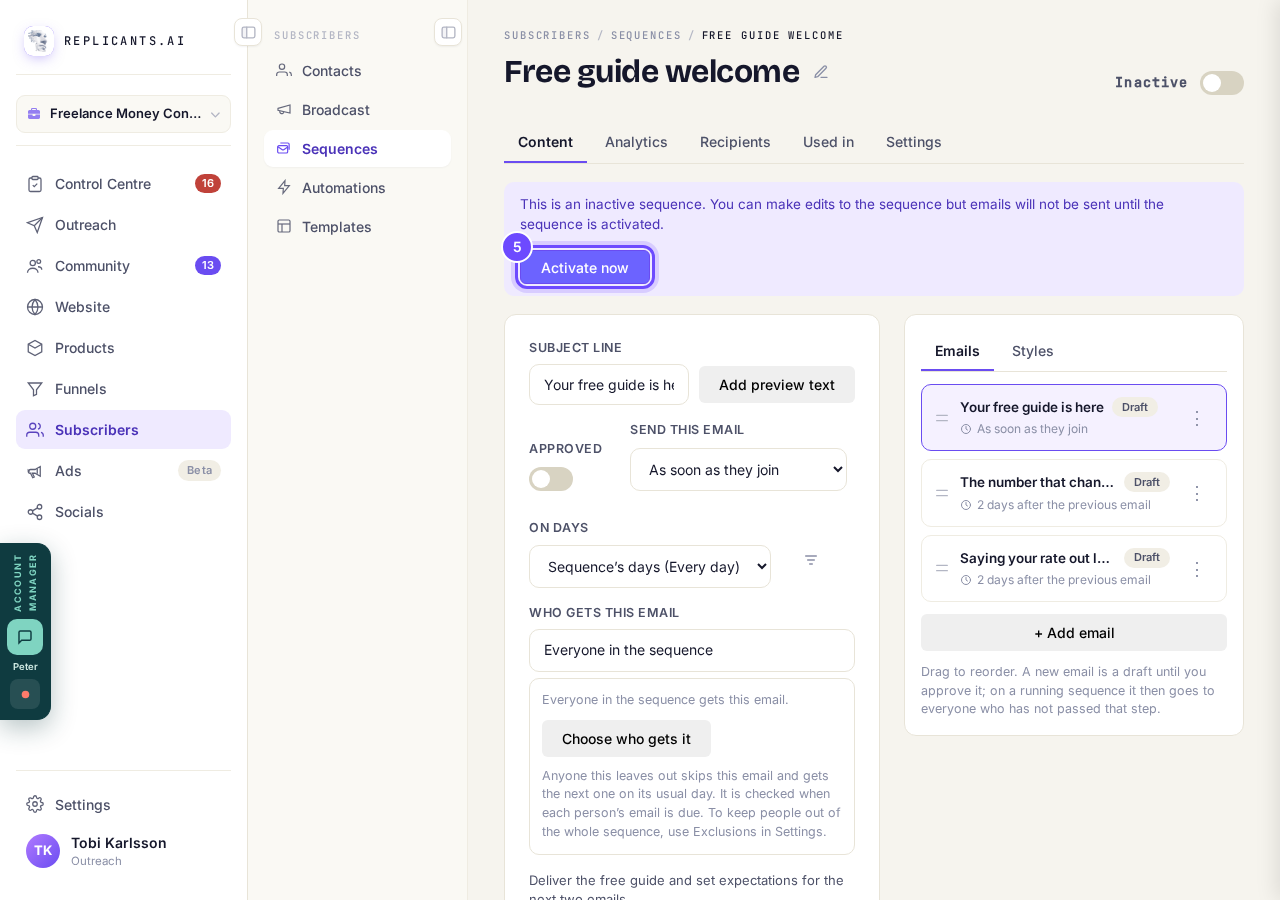The width and height of the screenshot is (1280, 900).
Task: Grab drag handle of 'Saying your rate out' email
Action: click(x=942, y=568)
